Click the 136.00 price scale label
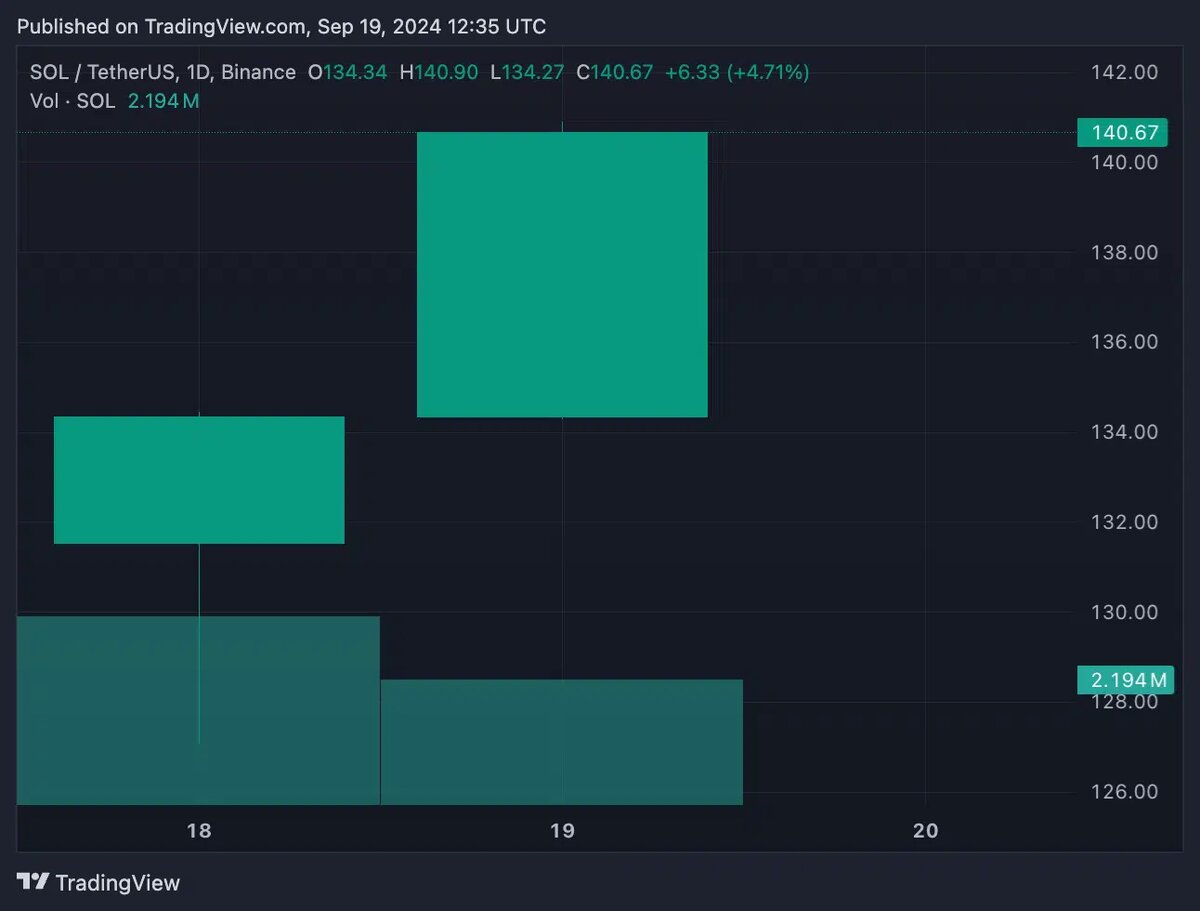This screenshot has width=1200, height=911. 1125,342
